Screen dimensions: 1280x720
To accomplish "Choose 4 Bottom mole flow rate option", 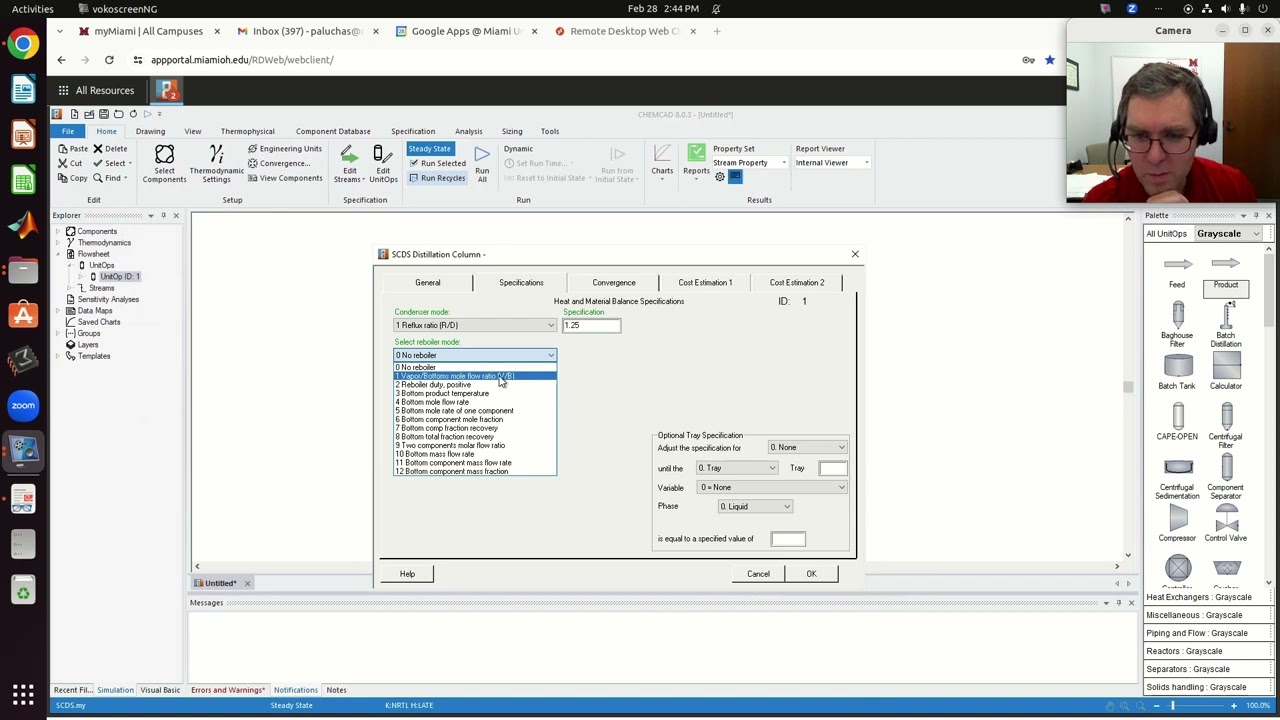I will pos(475,402).
